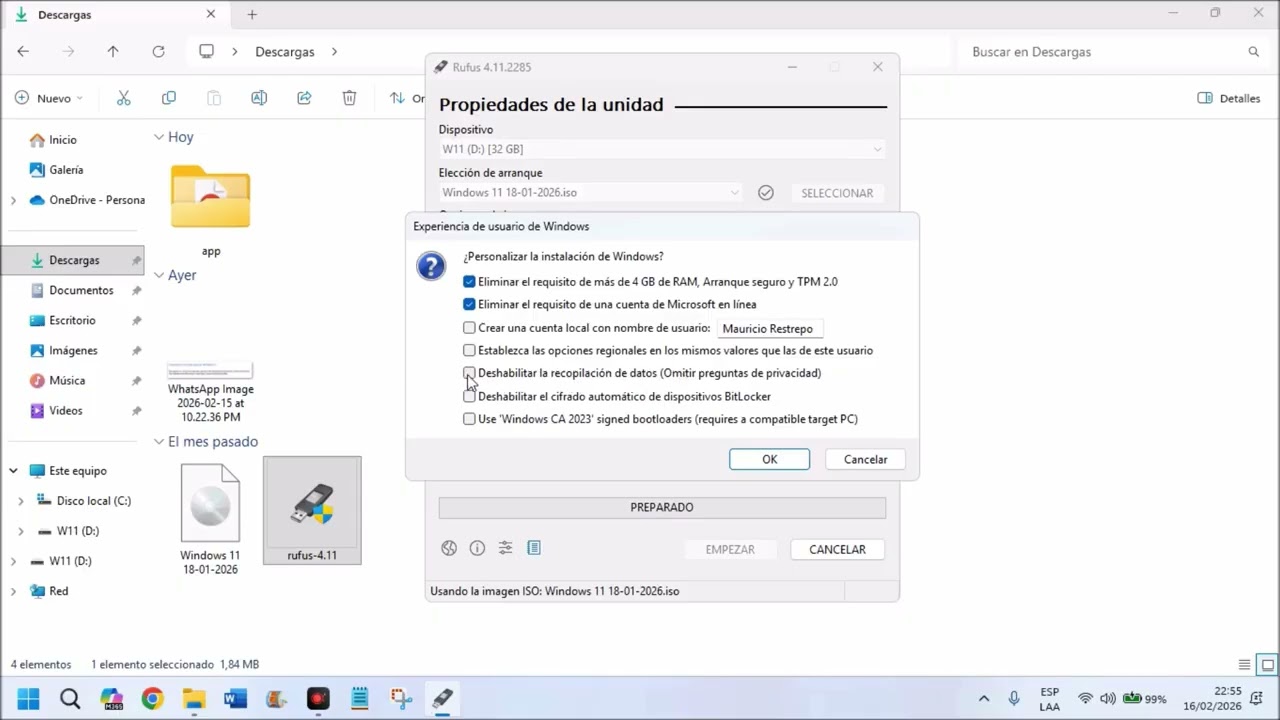Click the checksum verify icon in Rufus
Viewport: 1280px width, 720px height.
[x=766, y=193]
